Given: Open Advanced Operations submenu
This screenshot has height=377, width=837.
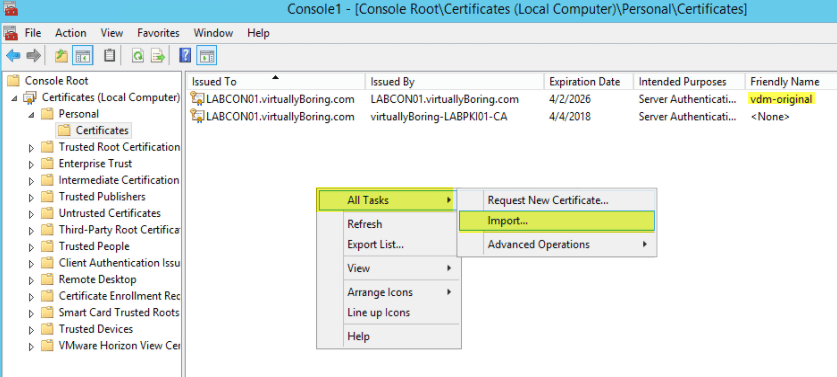Looking at the screenshot, I should tap(556, 244).
